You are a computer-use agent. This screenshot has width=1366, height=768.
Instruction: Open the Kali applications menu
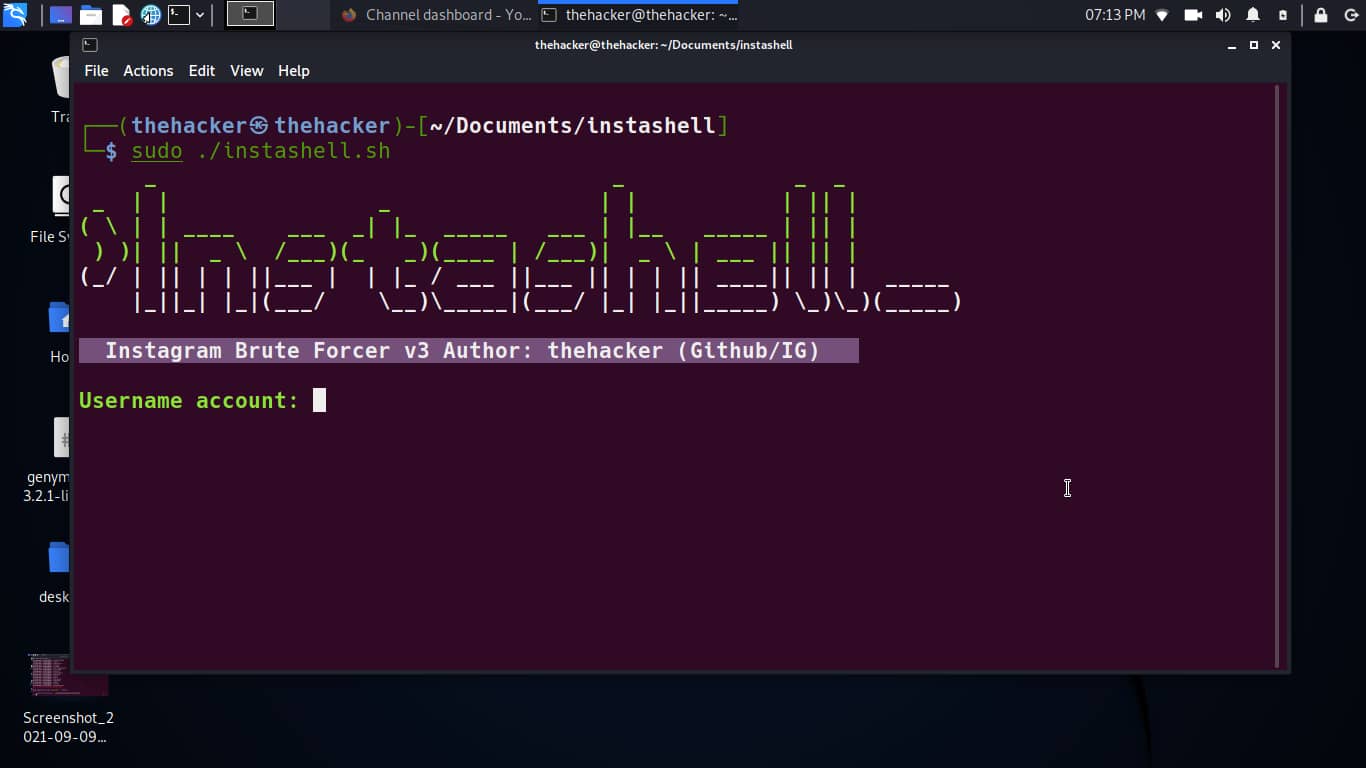coord(15,15)
